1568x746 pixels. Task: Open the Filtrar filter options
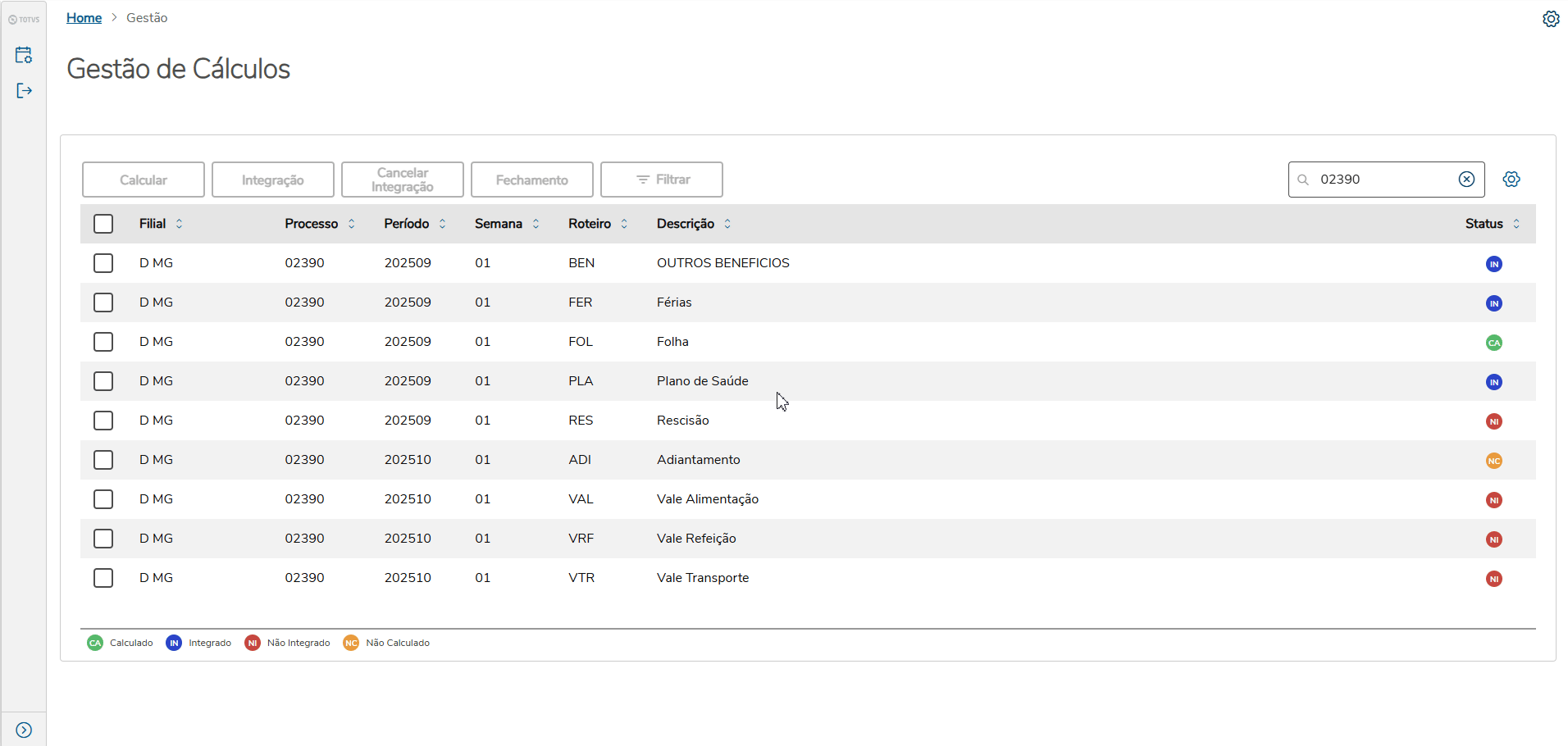click(x=661, y=180)
